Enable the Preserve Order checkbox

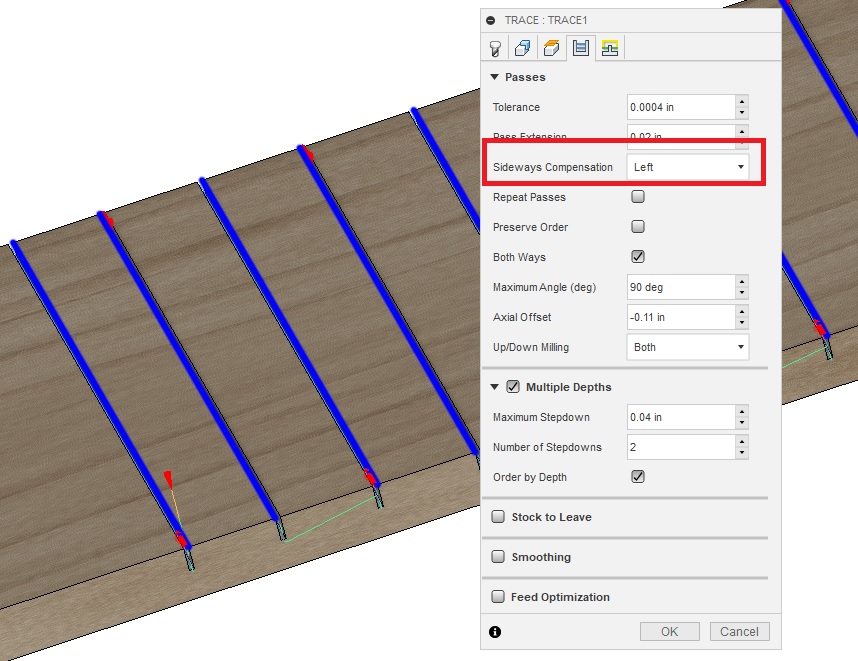pyautogui.click(x=638, y=227)
